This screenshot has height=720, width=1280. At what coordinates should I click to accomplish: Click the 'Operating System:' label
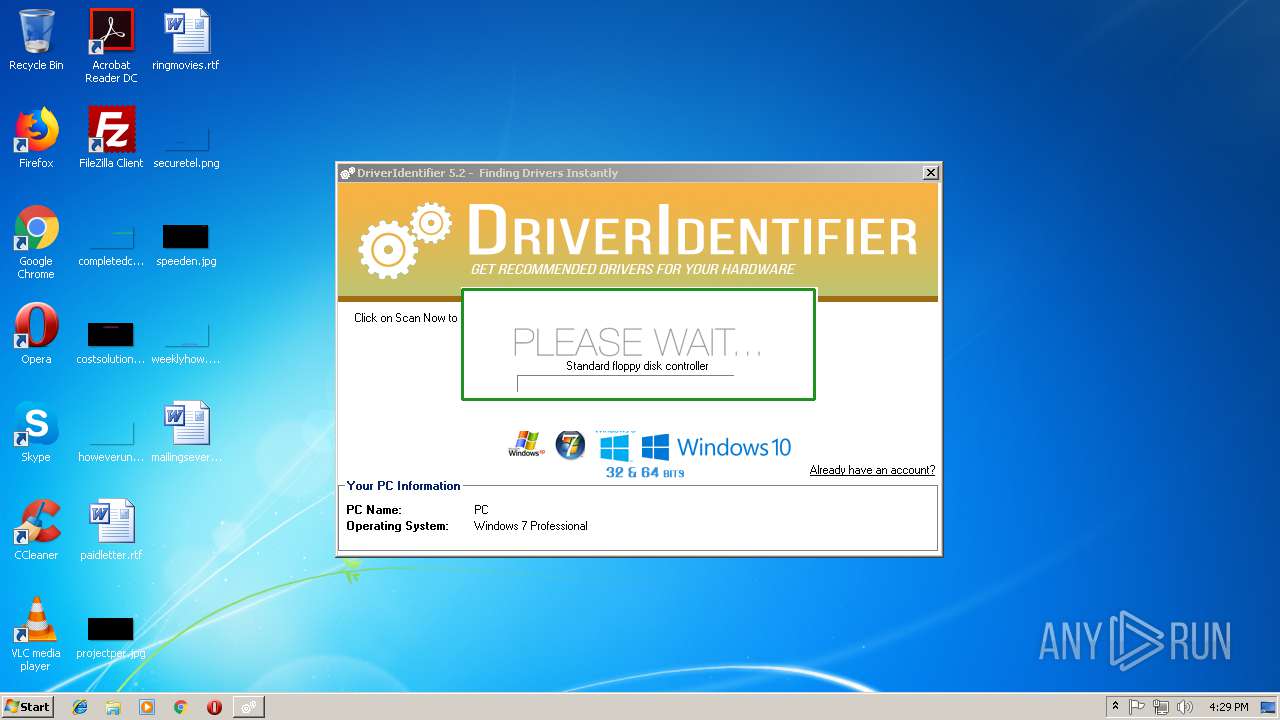pyautogui.click(x=397, y=526)
